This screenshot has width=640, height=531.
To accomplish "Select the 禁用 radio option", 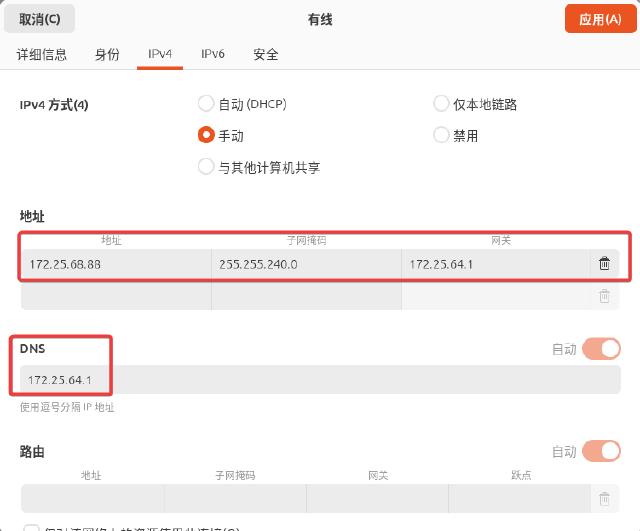I will [x=441, y=135].
